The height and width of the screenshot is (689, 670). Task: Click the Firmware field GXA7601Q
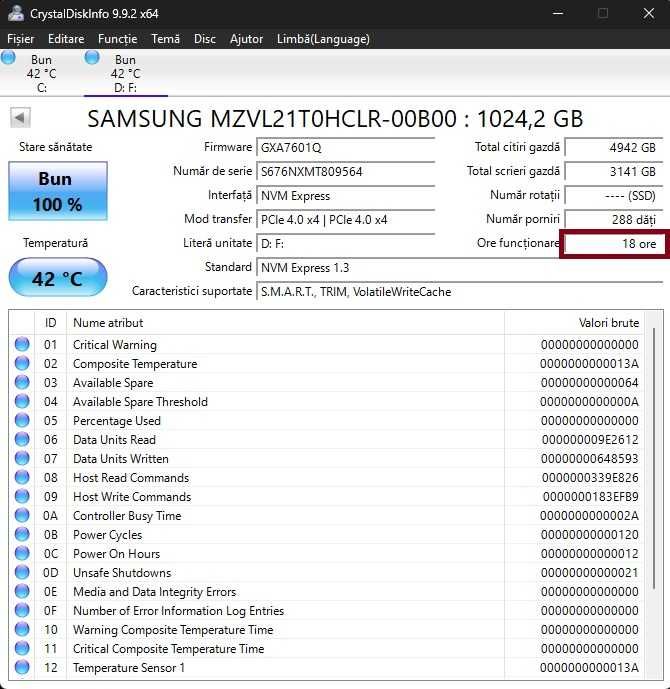tap(345, 147)
